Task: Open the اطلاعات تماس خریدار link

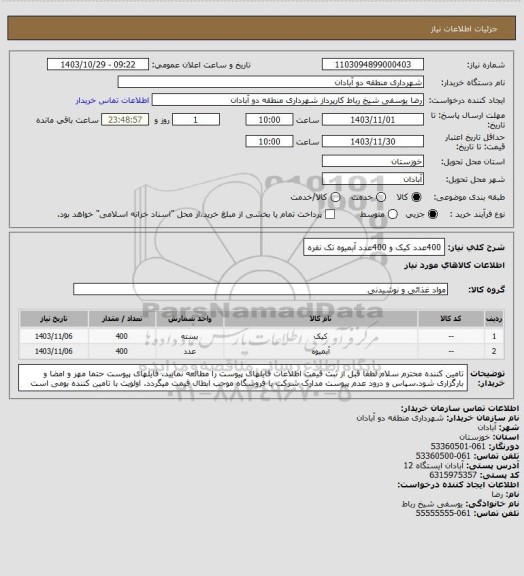Action: (x=112, y=100)
